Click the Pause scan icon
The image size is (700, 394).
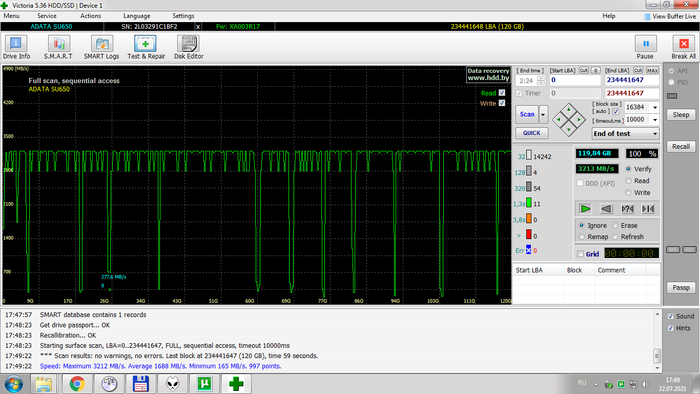(645, 47)
